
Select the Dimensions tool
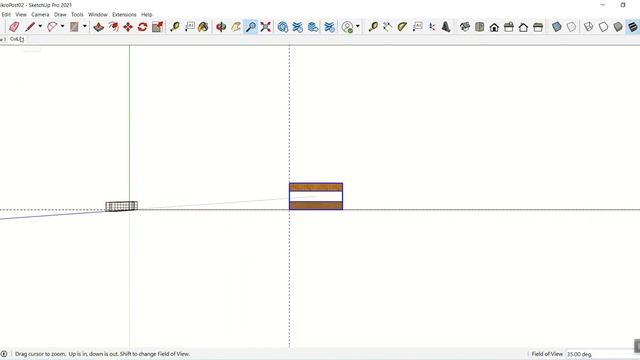(387, 27)
